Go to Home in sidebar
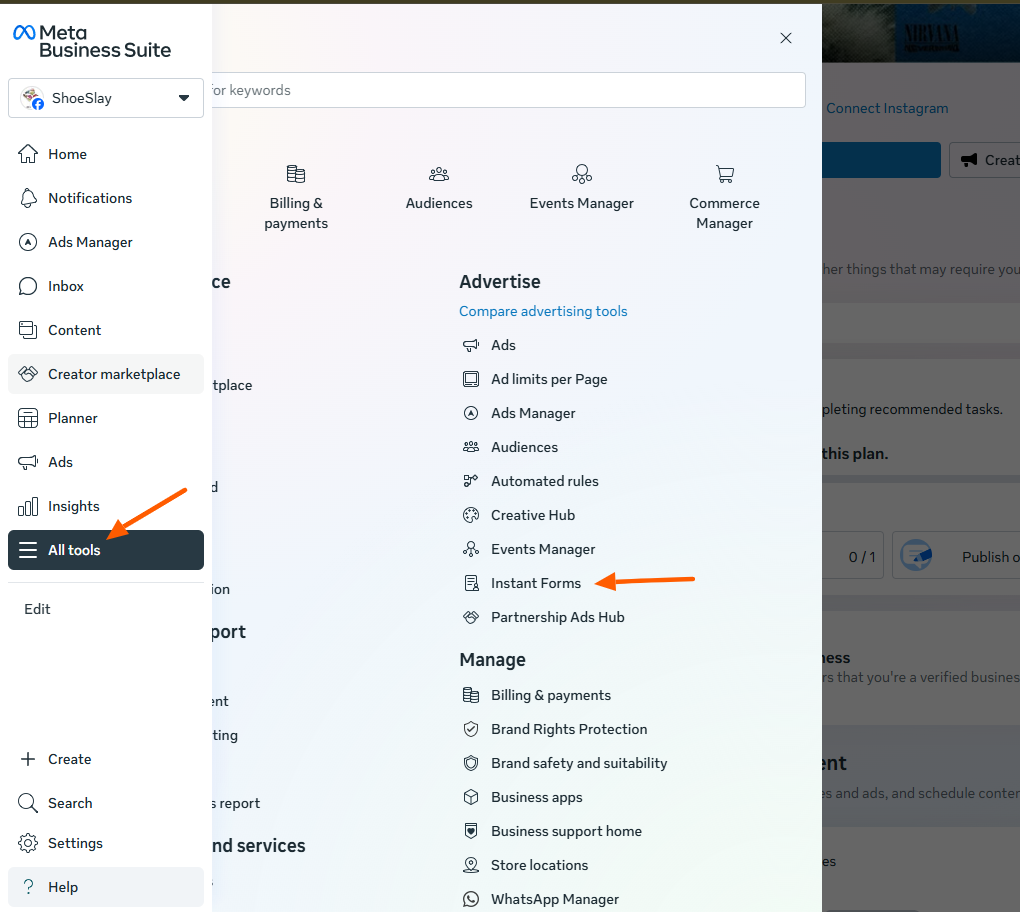Screen dimensions: 1020x912 pos(106,154)
